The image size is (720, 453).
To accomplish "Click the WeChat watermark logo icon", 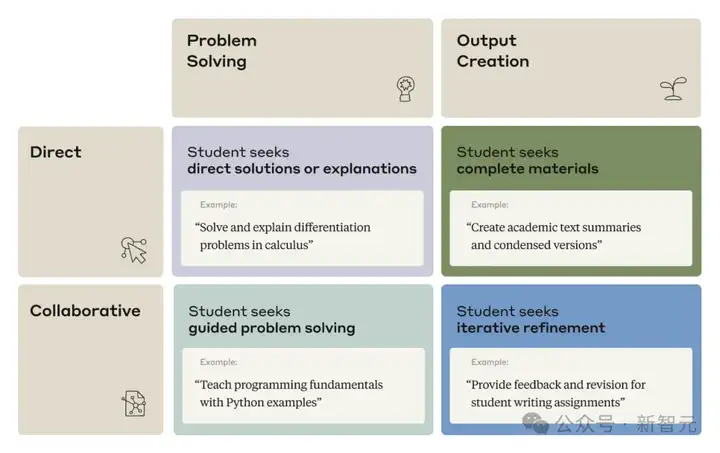I will coord(535,423).
